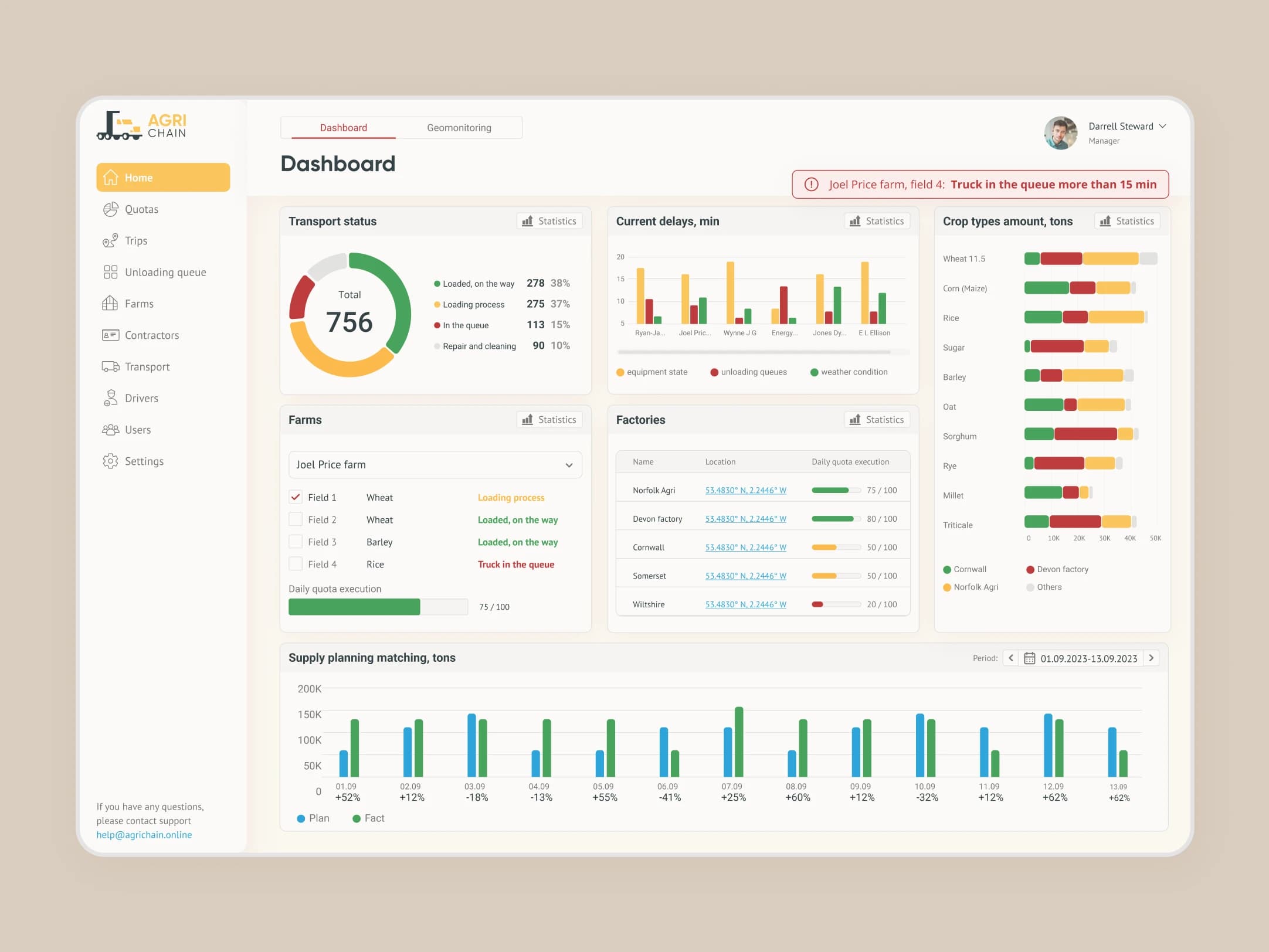1269x952 pixels.
Task: Open Somerset coordinates link
Action: [x=746, y=576]
